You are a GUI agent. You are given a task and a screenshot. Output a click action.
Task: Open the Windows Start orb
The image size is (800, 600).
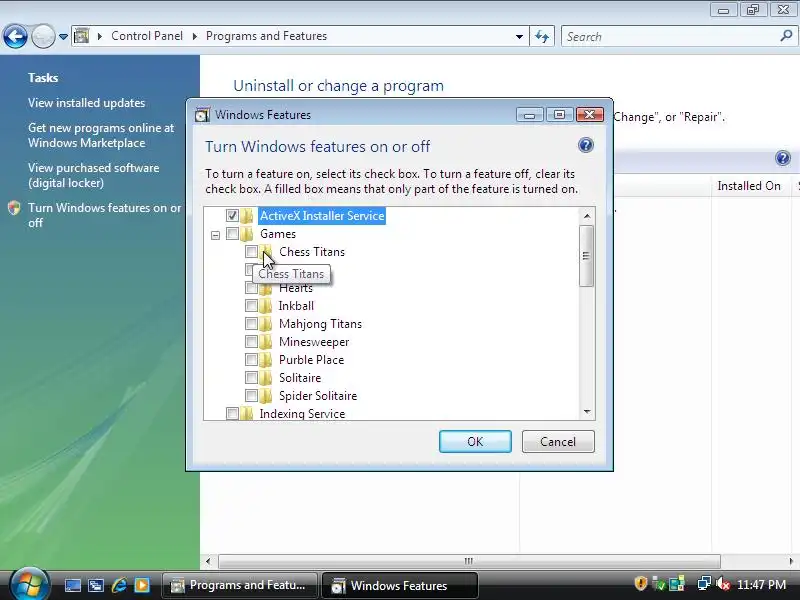(x=28, y=584)
